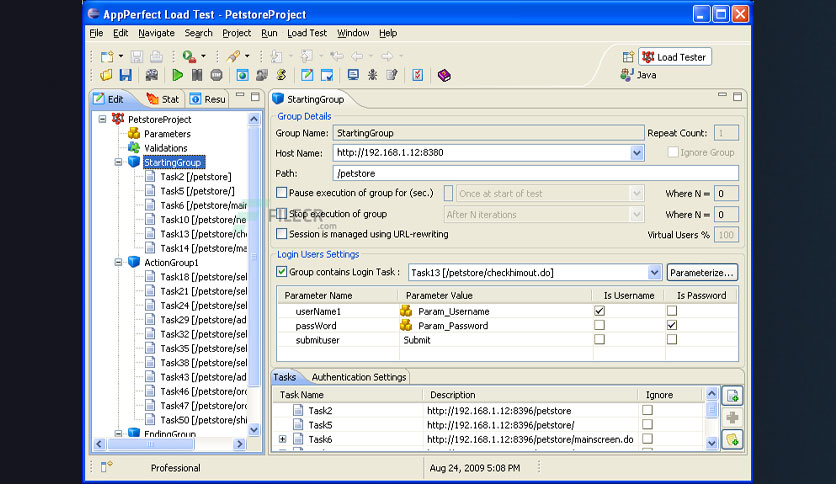Click the red checklist toolbar icon
Viewport: 836px width, 484px height.
(417, 75)
